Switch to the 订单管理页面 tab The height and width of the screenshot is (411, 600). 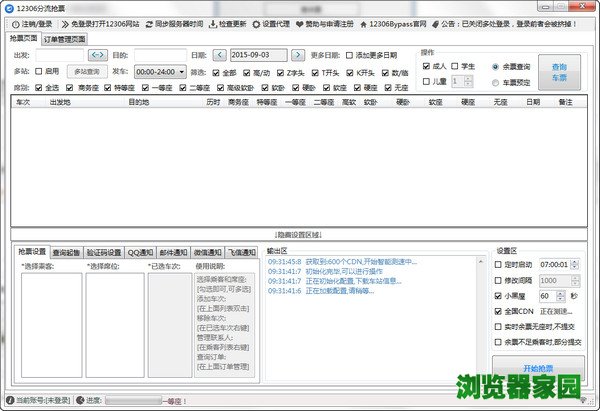click(x=64, y=39)
